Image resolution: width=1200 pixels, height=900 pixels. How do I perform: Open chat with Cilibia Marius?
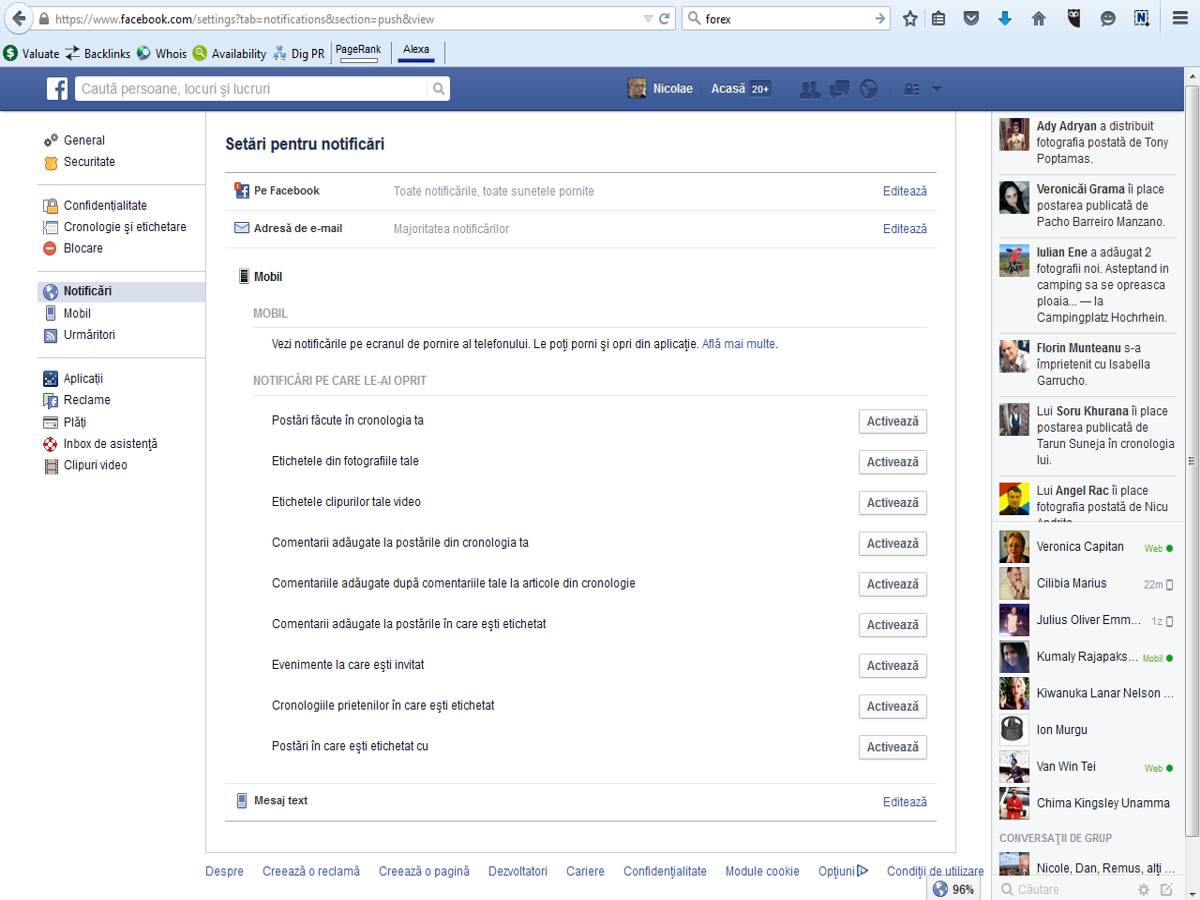click(1087, 584)
